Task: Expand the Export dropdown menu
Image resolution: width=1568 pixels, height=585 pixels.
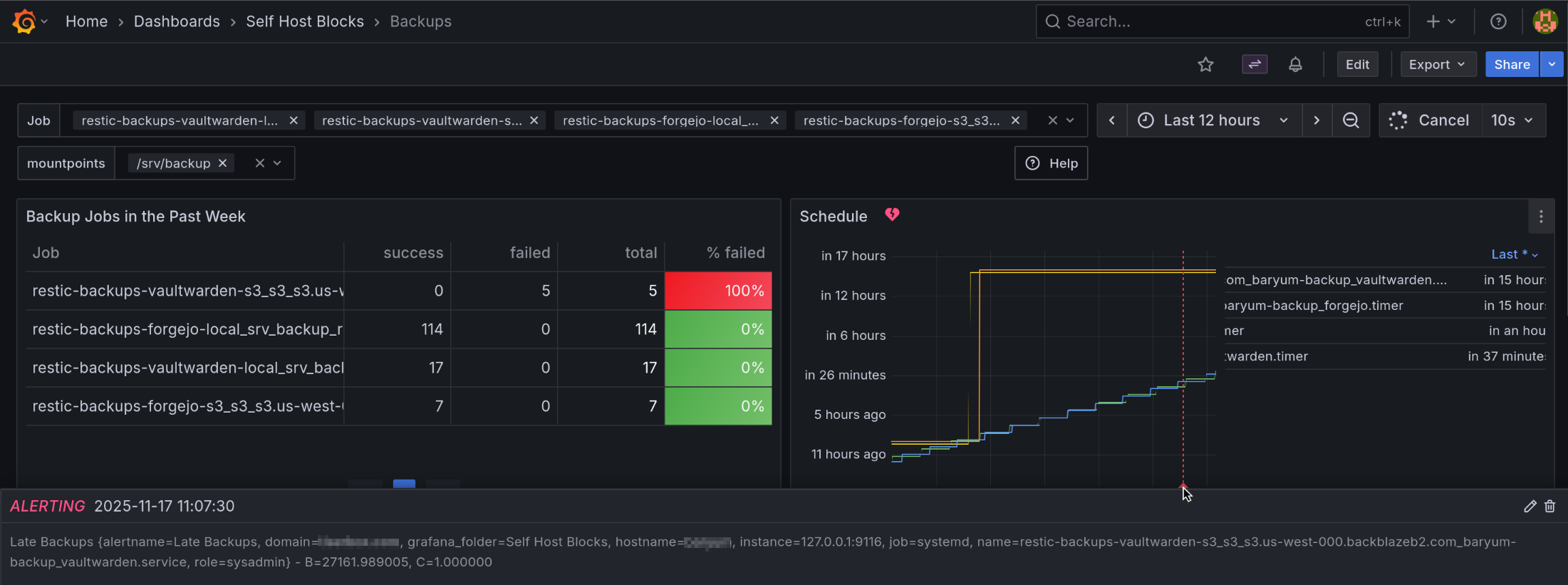Action: coord(1437,64)
